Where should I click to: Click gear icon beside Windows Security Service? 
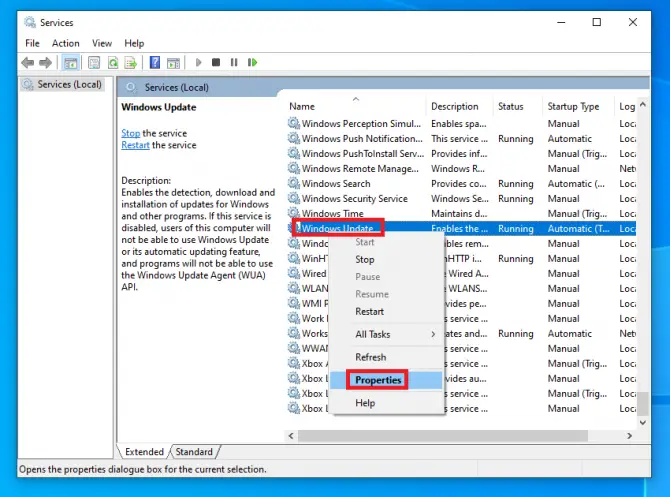tap(294, 198)
